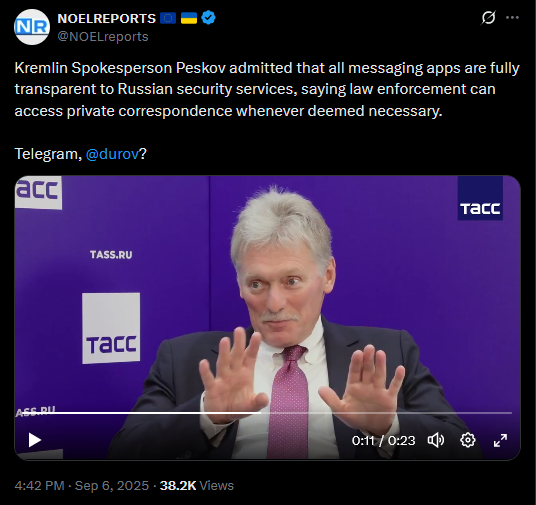Open the @NOELreports handle
536x505 pixels.
click(x=103, y=37)
